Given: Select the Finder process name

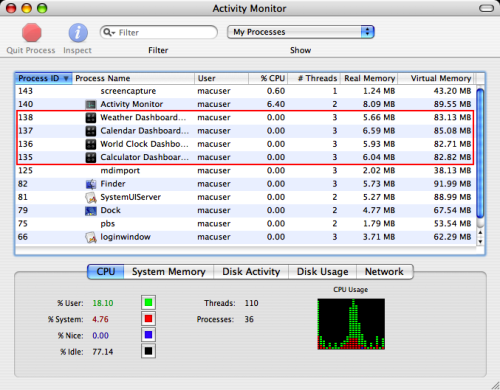Looking at the screenshot, I should 113,184.
